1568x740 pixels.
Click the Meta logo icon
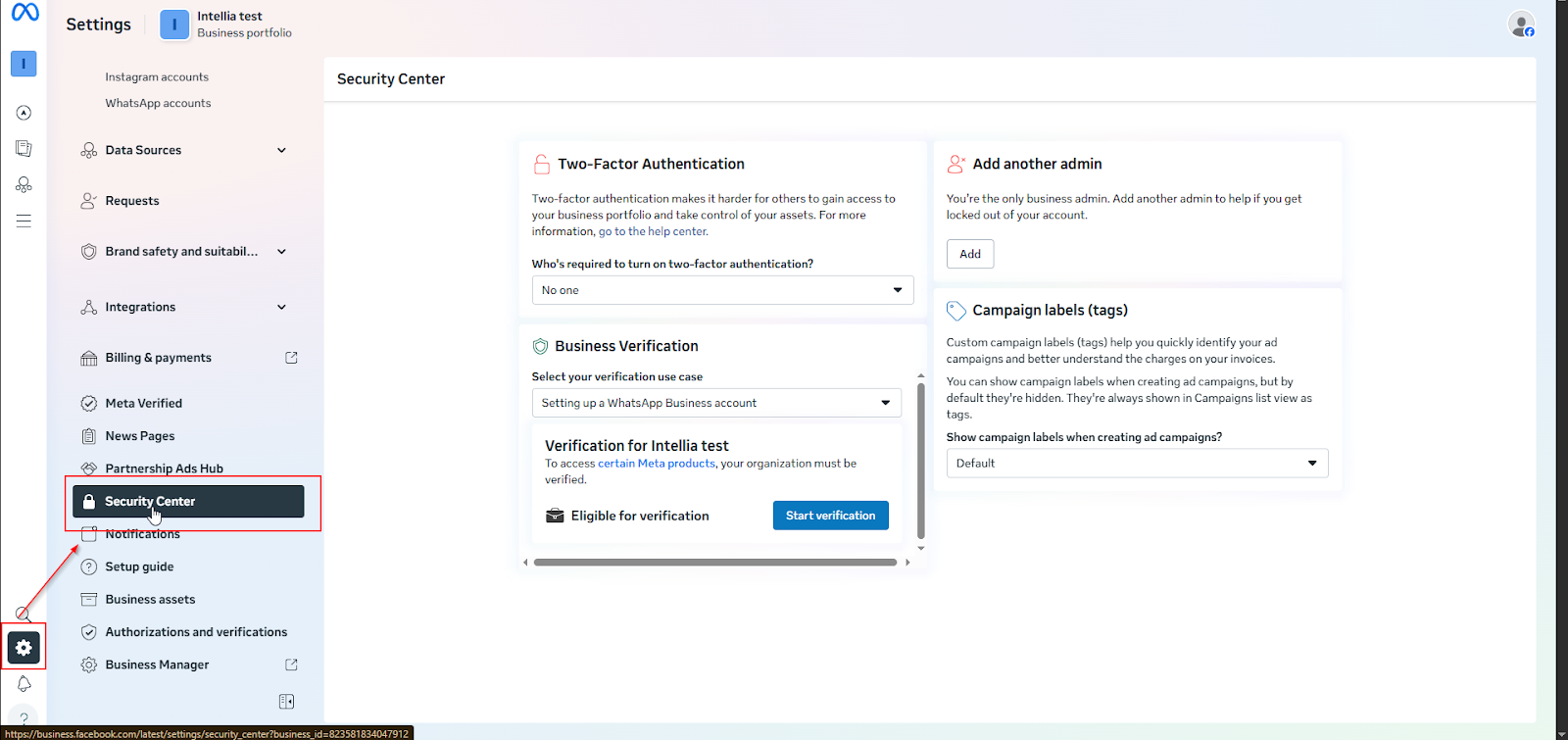(24, 13)
